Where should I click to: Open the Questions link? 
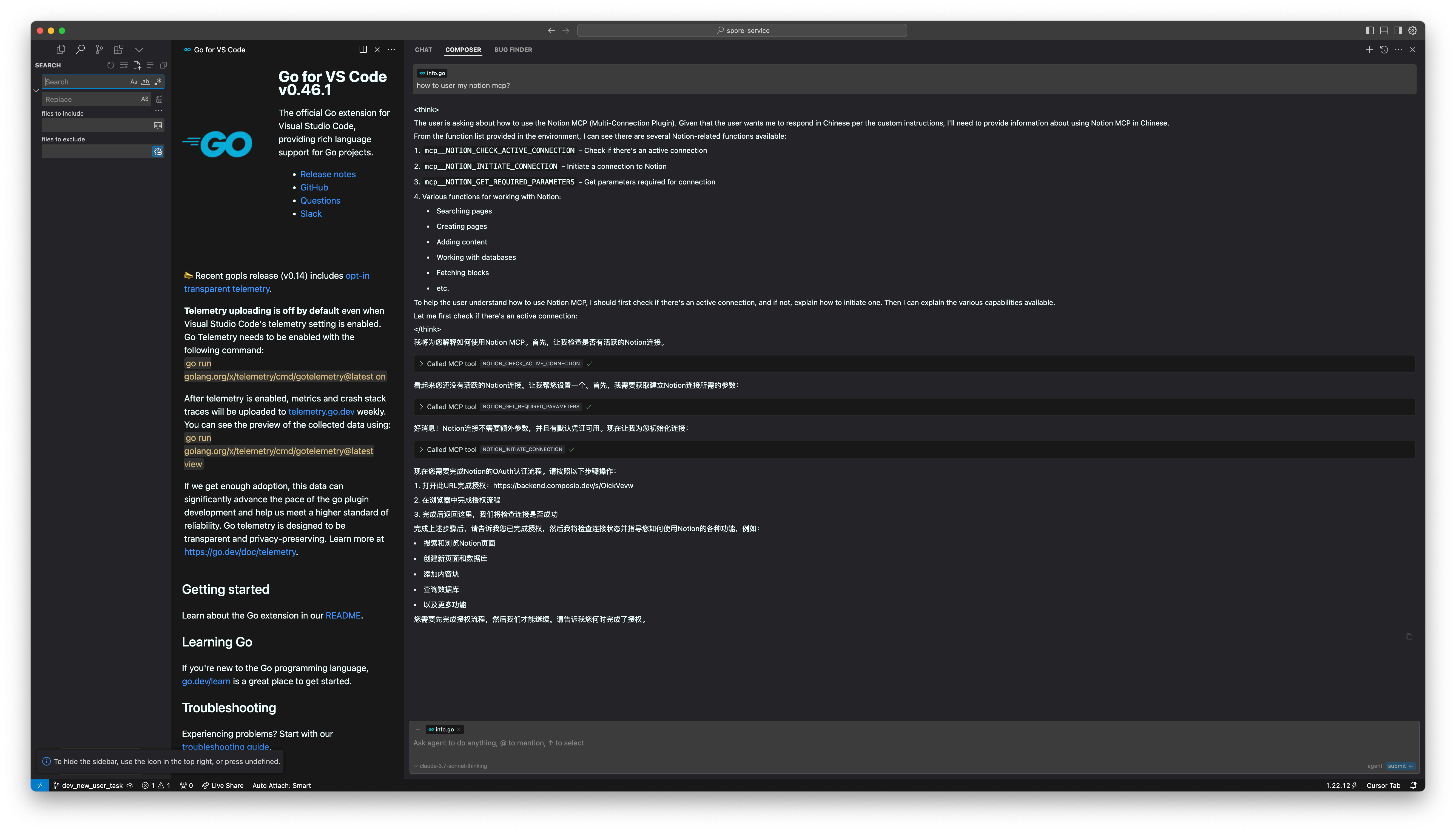[x=320, y=201]
